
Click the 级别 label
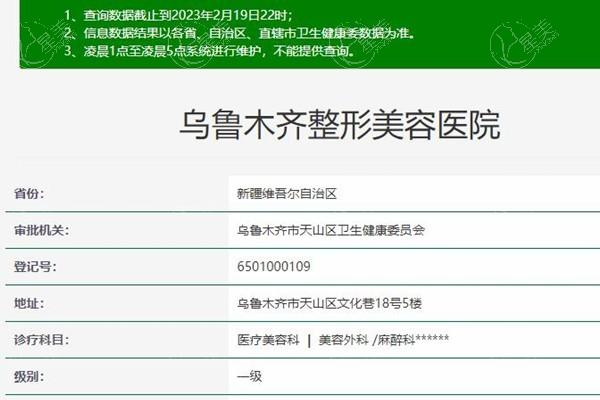[x=29, y=377]
